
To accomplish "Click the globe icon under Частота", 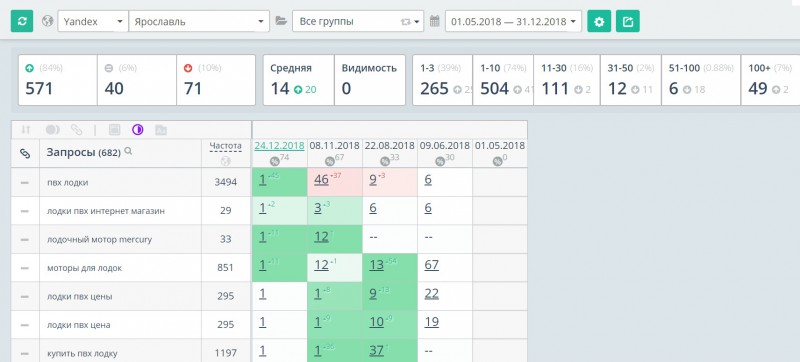I will tap(226, 161).
